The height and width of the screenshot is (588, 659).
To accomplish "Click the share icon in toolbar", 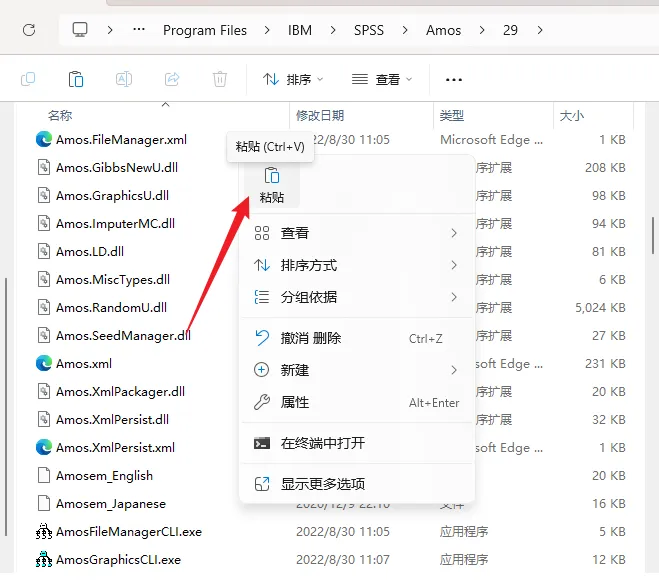I will (x=172, y=79).
